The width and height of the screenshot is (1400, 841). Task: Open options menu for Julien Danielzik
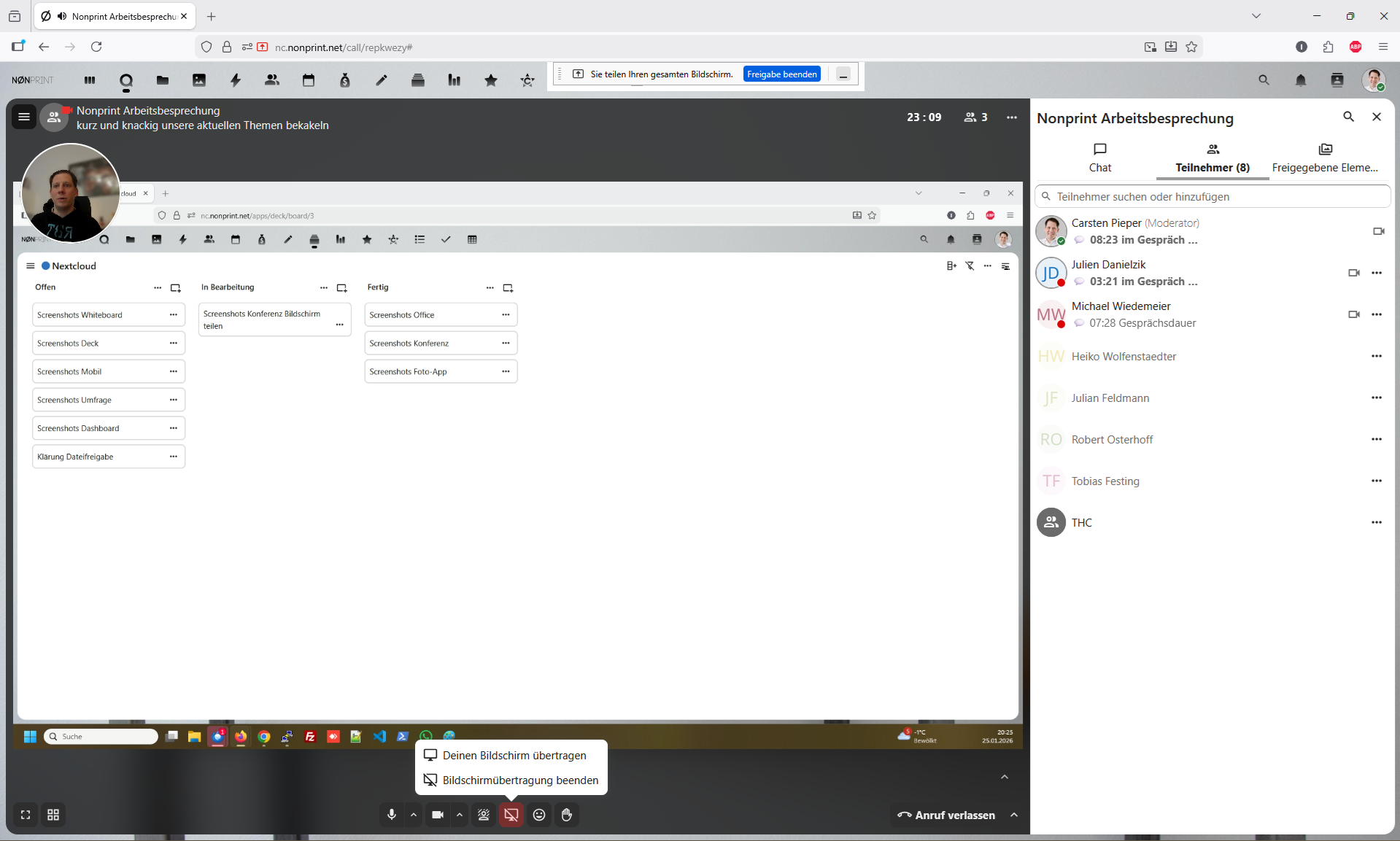(x=1377, y=273)
